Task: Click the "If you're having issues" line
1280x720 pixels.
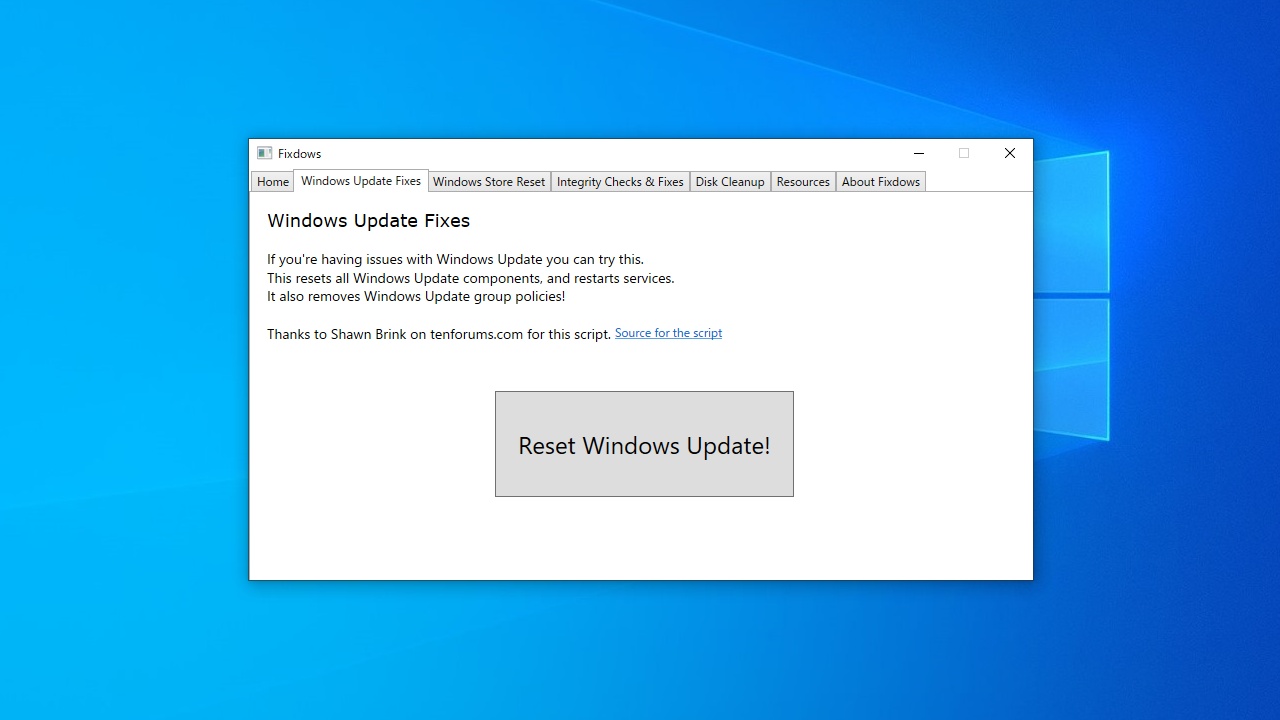Action: [x=455, y=260]
